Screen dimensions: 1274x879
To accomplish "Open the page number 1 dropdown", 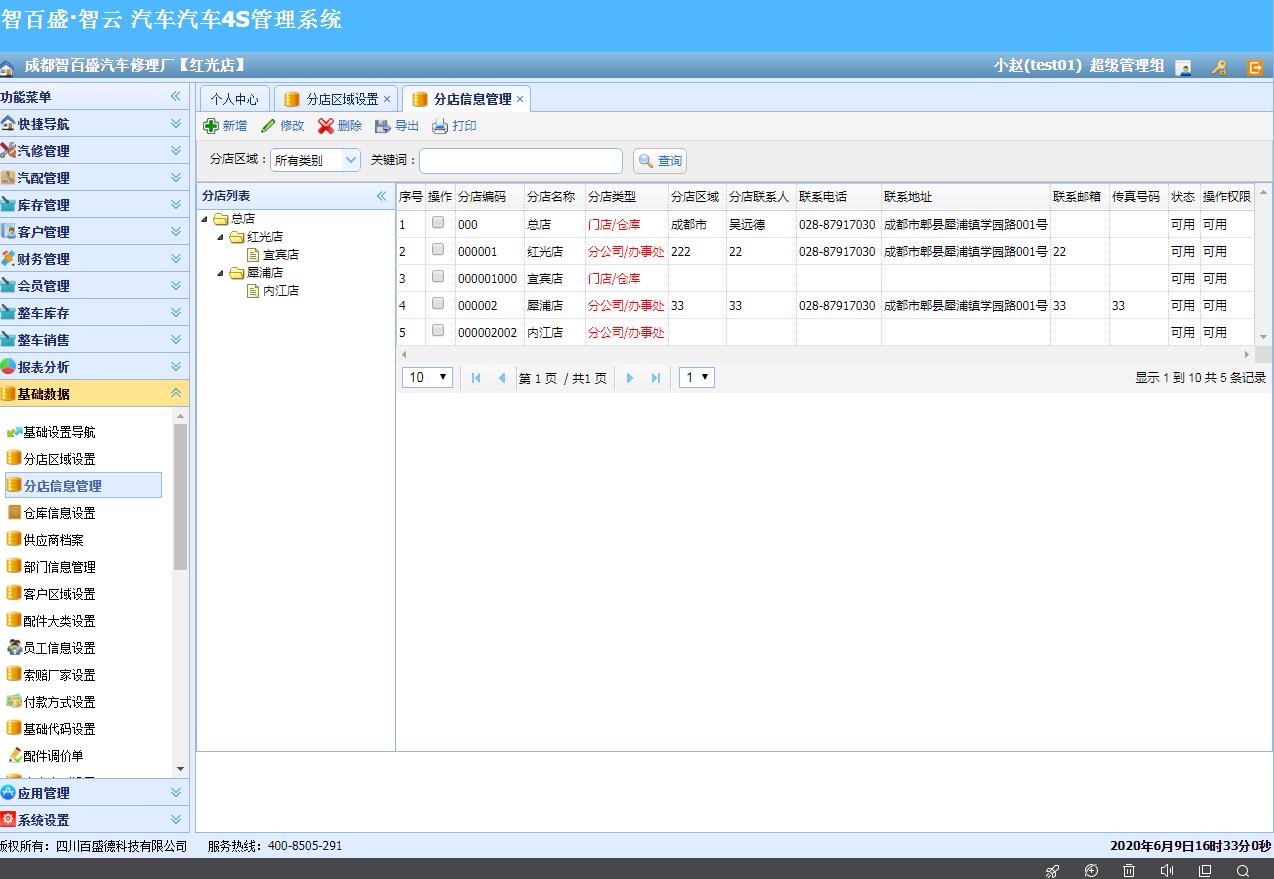I will coord(697,377).
